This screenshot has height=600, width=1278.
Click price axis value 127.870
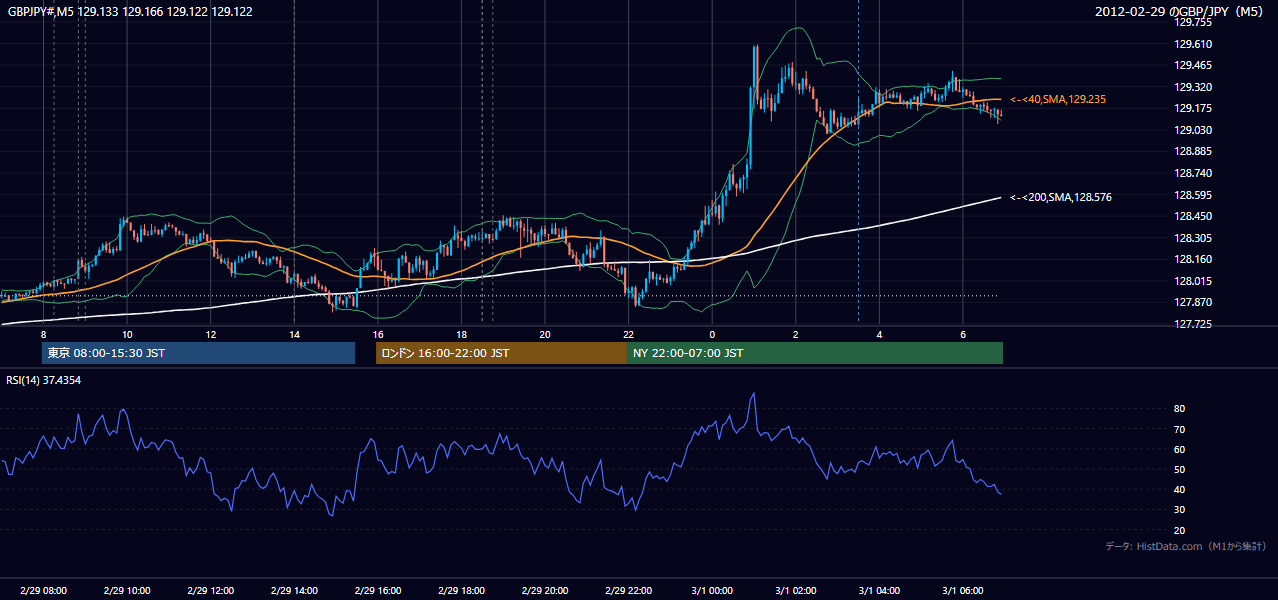(x=1194, y=303)
